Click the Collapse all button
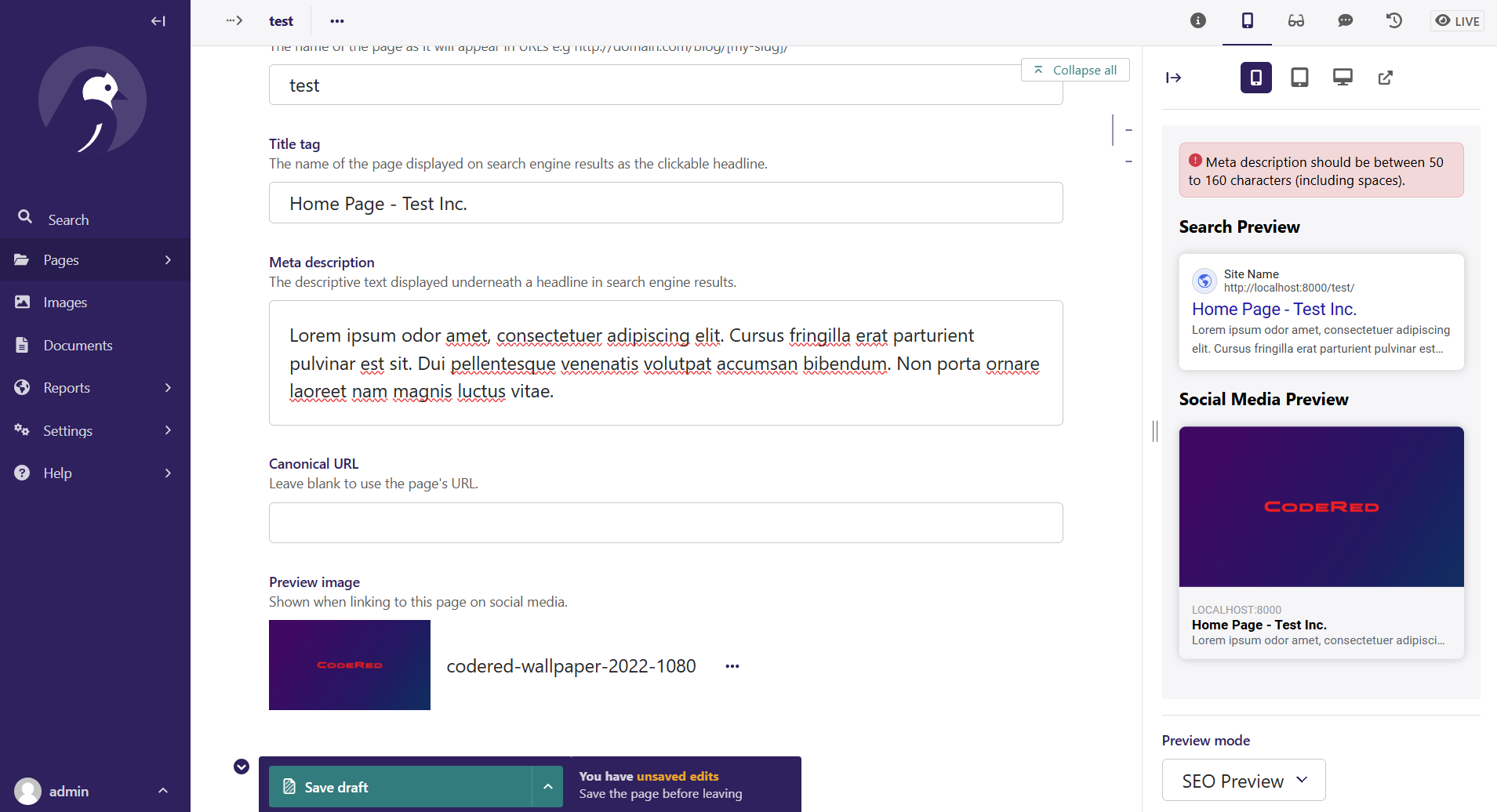This screenshot has height=812, width=1497. (x=1076, y=70)
